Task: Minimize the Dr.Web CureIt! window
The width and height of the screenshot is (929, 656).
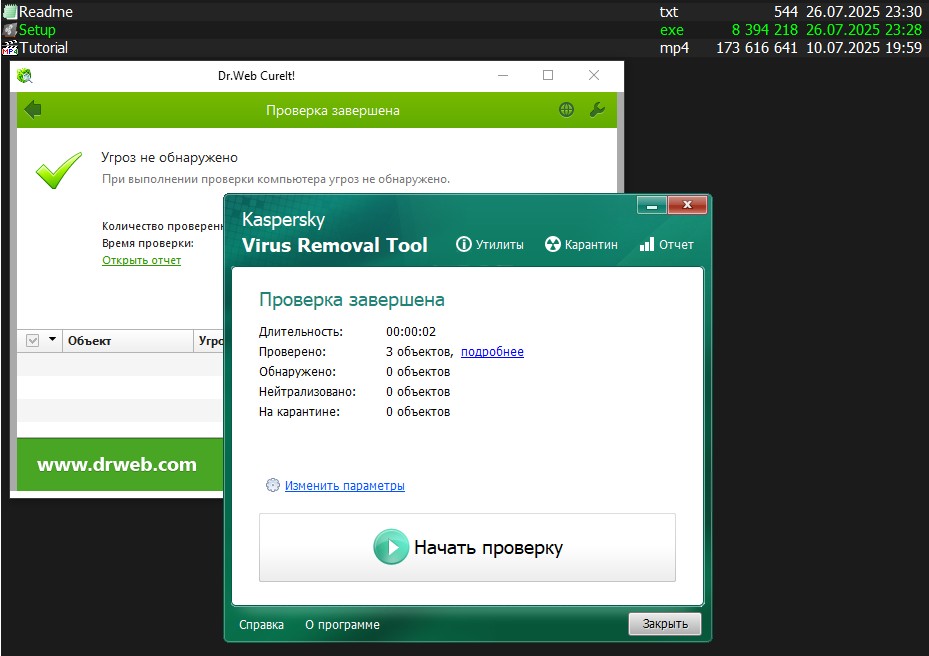Action: point(503,75)
